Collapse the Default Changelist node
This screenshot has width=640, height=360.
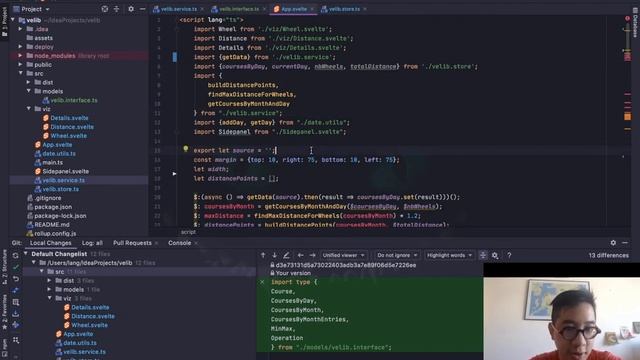click(26, 254)
